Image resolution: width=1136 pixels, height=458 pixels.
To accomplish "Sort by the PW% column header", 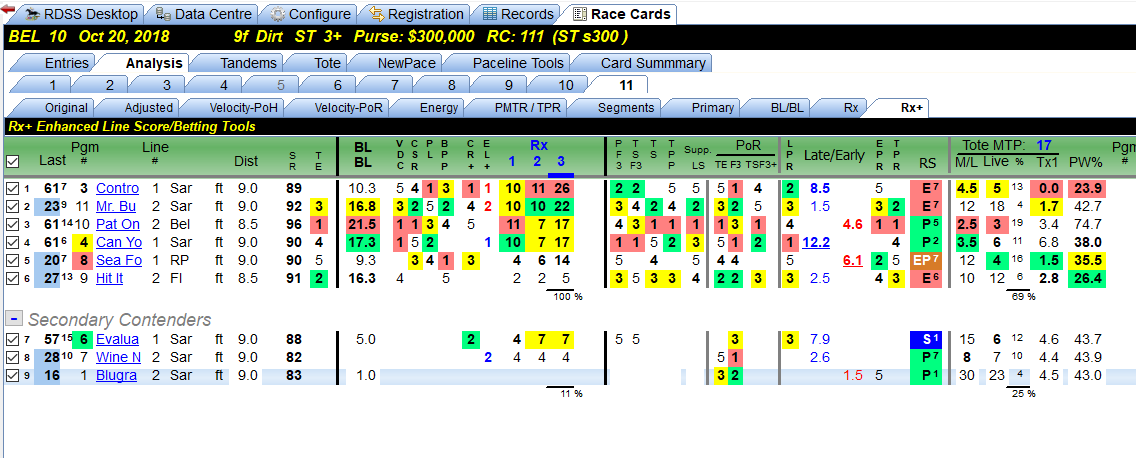I will pyautogui.click(x=1085, y=161).
